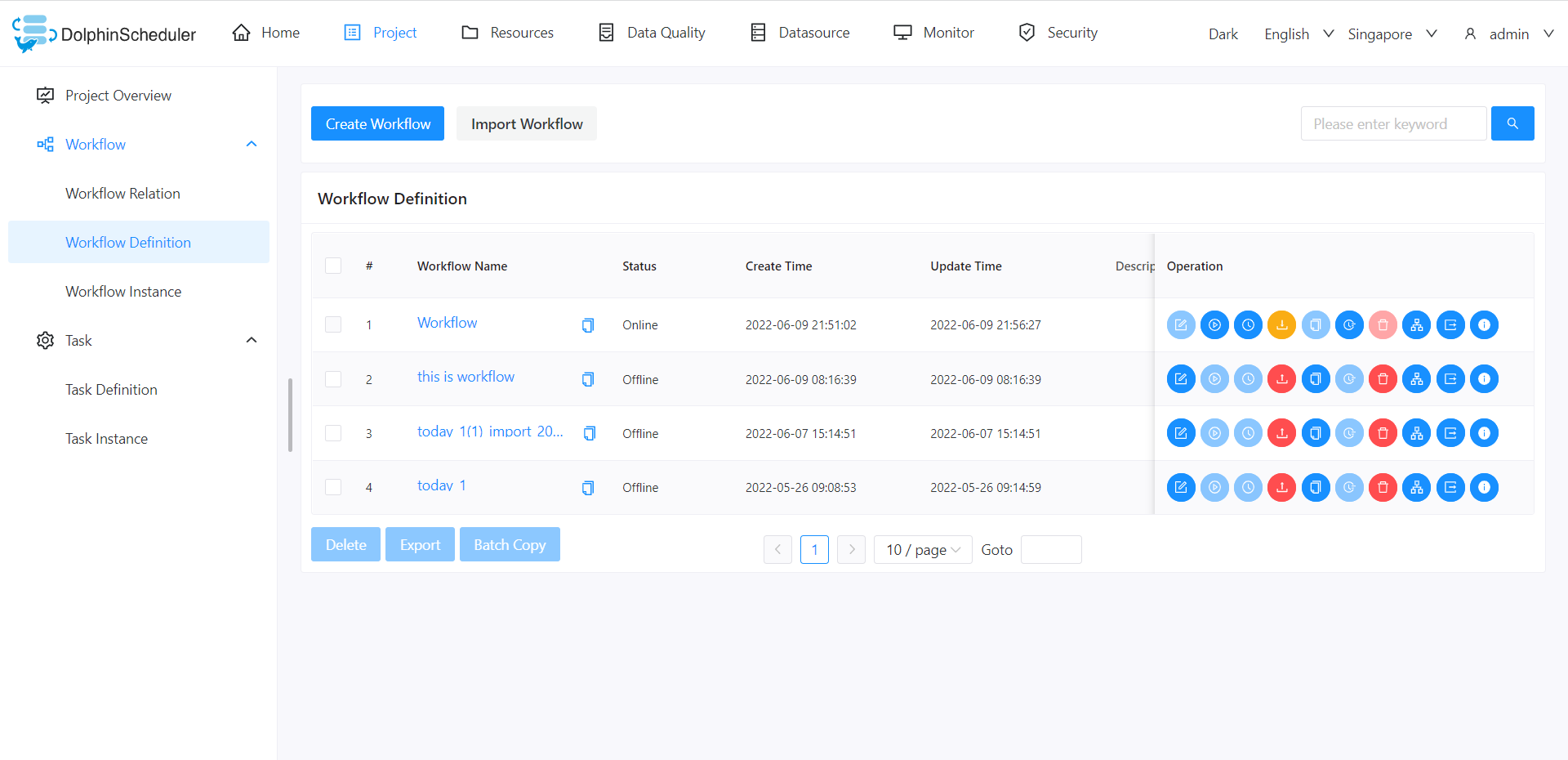Open the 10 / page size dropdown
The height and width of the screenshot is (760, 1568).
(922, 550)
